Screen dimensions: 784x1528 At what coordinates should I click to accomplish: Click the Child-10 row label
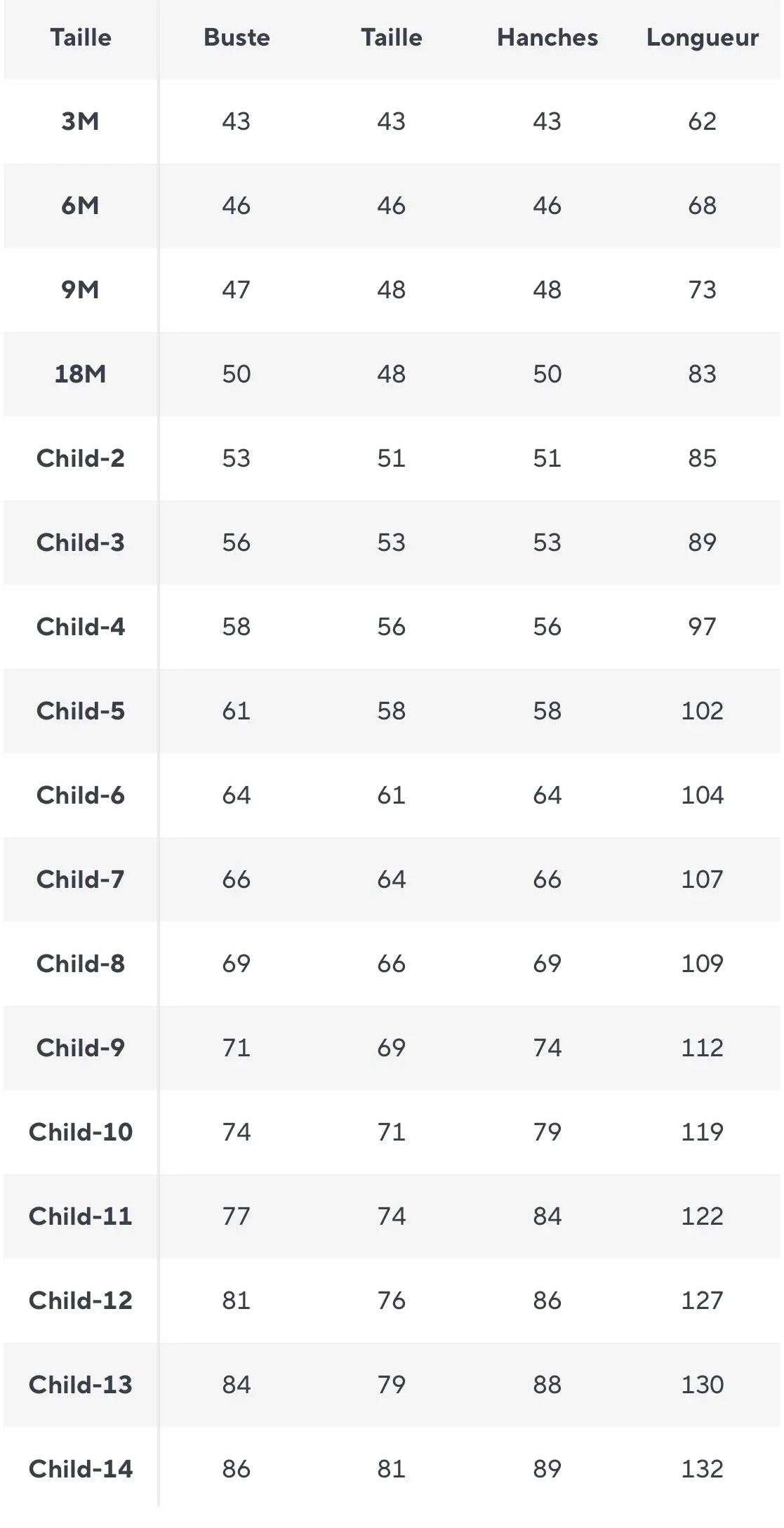pyautogui.click(x=80, y=1132)
